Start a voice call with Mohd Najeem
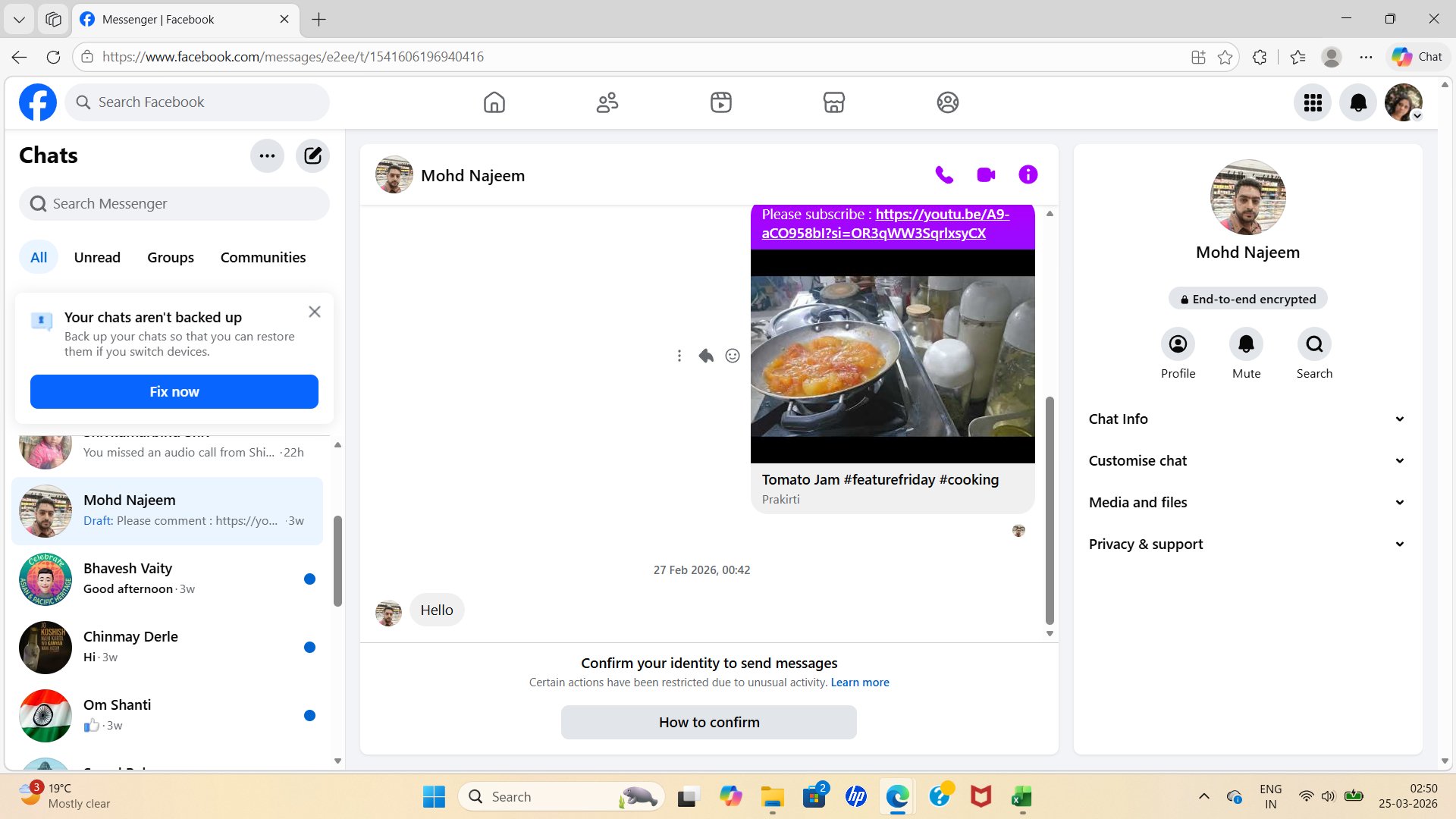1456x819 pixels. pos(944,175)
